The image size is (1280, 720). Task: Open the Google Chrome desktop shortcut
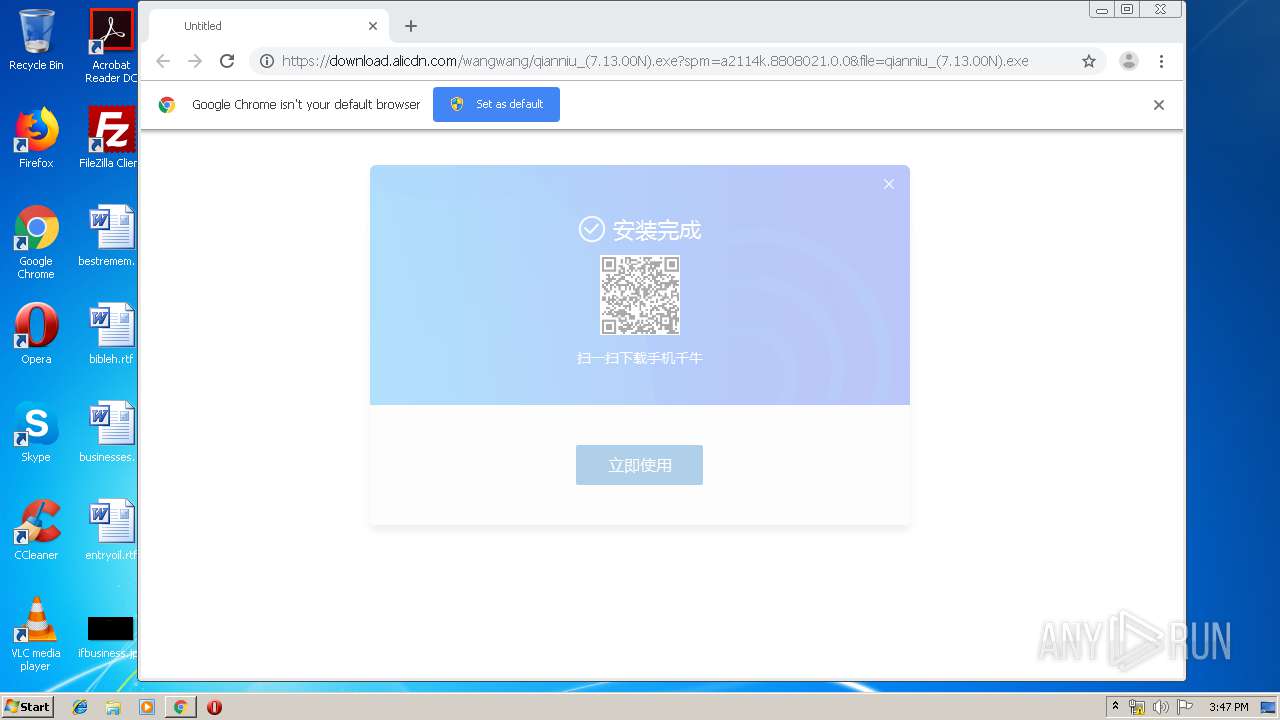pyautogui.click(x=36, y=242)
